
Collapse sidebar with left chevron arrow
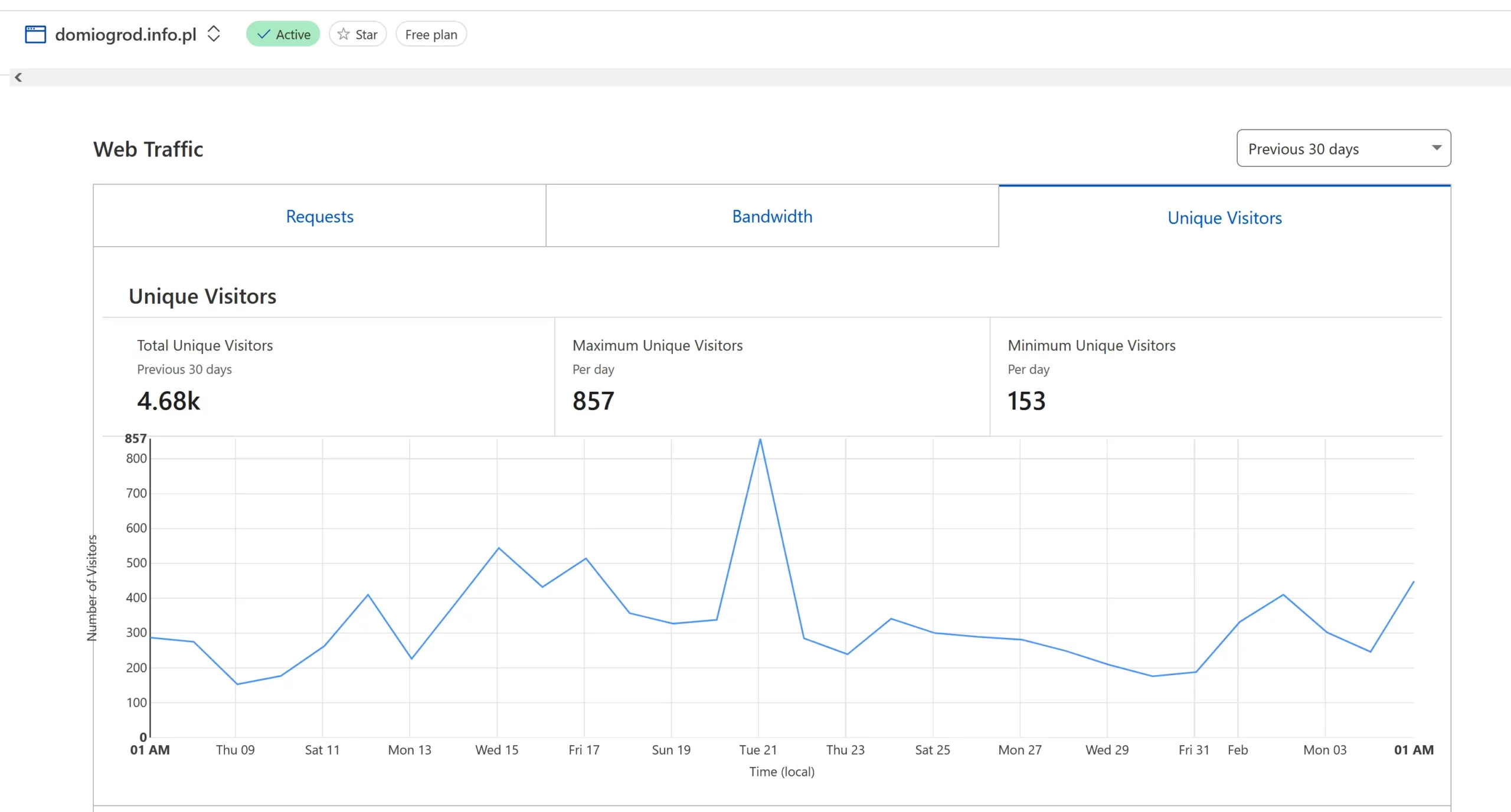[x=18, y=77]
